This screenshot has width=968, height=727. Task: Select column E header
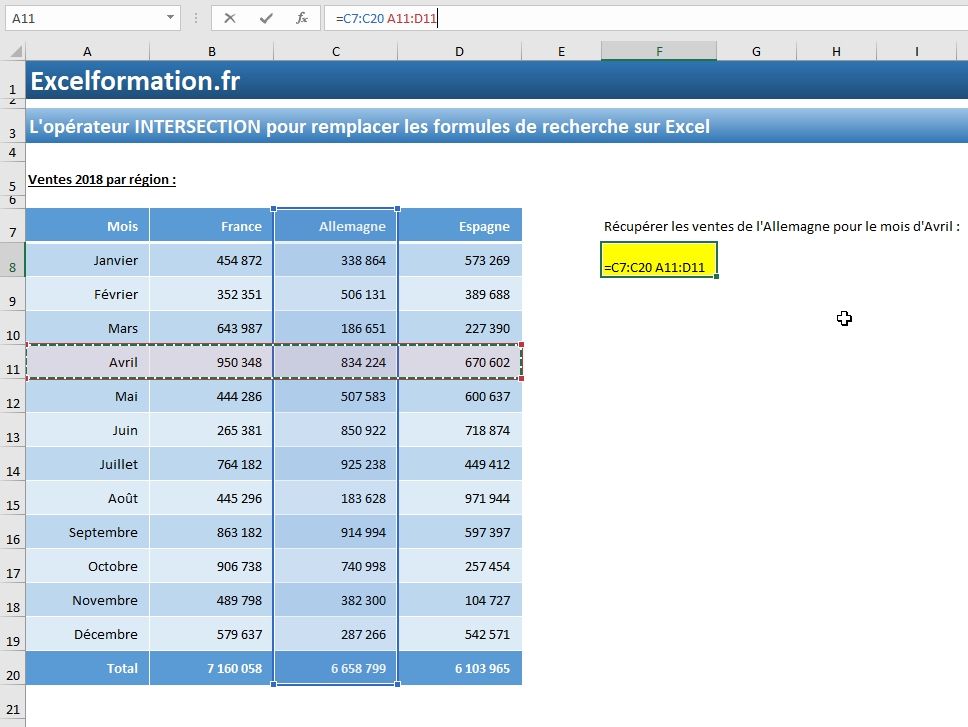pyautogui.click(x=561, y=52)
